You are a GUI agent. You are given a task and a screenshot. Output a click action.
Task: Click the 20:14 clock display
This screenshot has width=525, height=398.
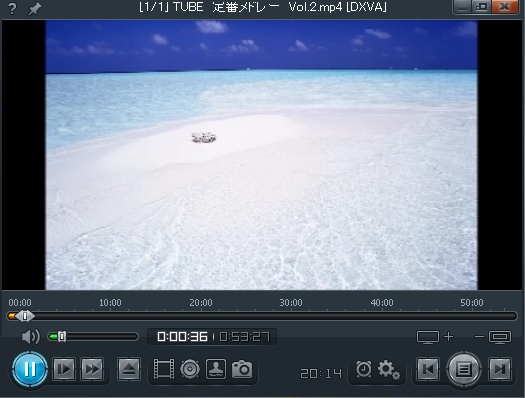321,373
